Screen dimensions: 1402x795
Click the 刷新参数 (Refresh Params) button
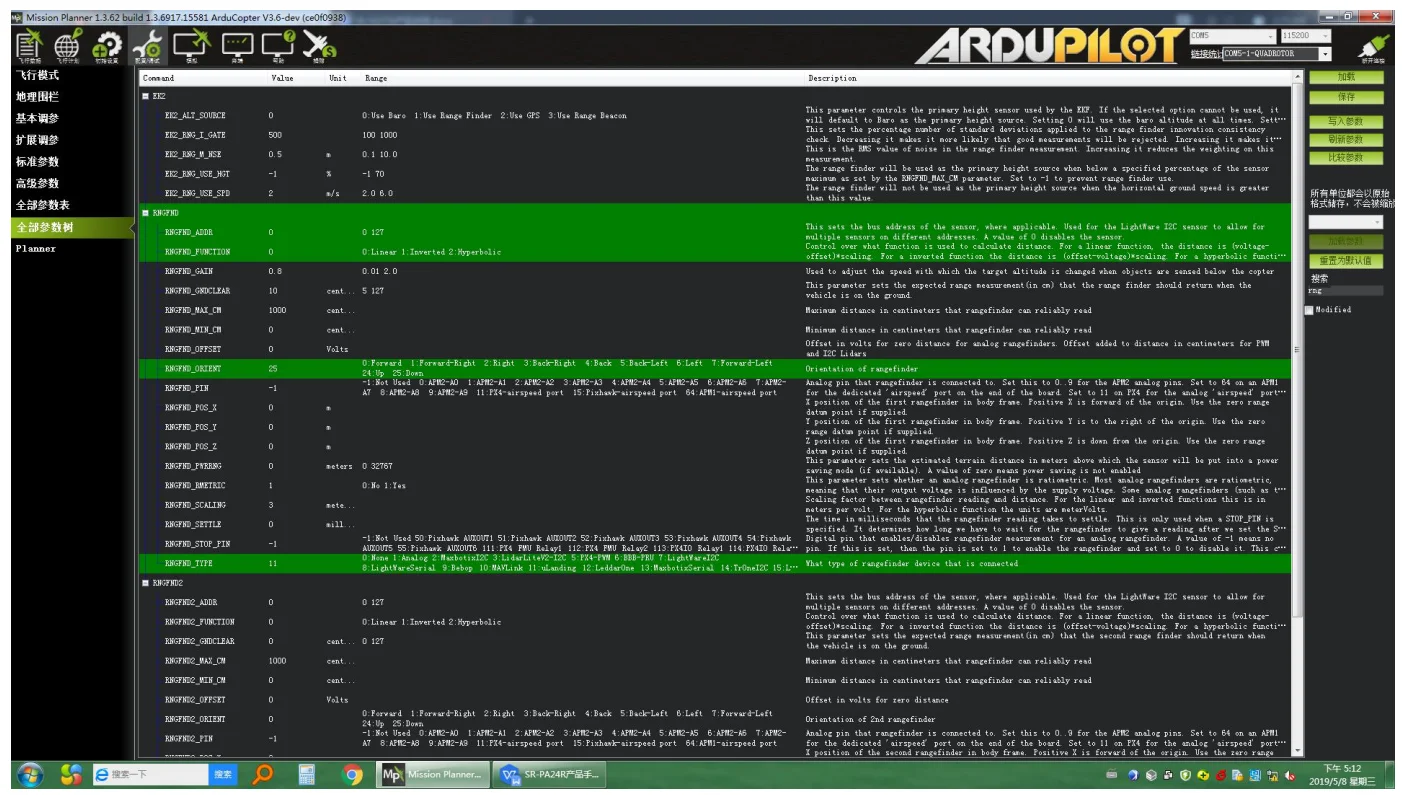click(x=1346, y=140)
